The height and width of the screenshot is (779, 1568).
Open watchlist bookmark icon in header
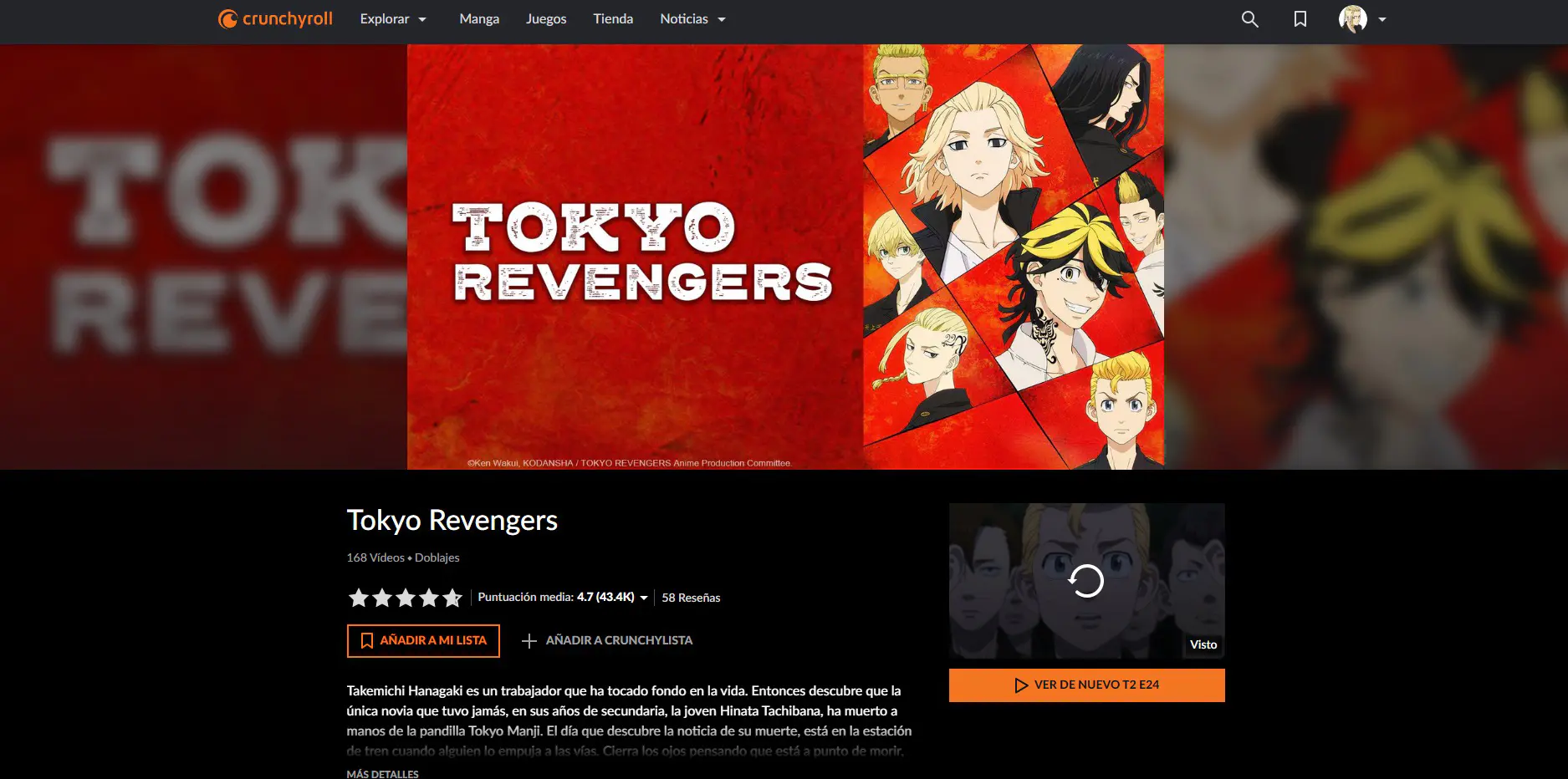(x=1300, y=18)
